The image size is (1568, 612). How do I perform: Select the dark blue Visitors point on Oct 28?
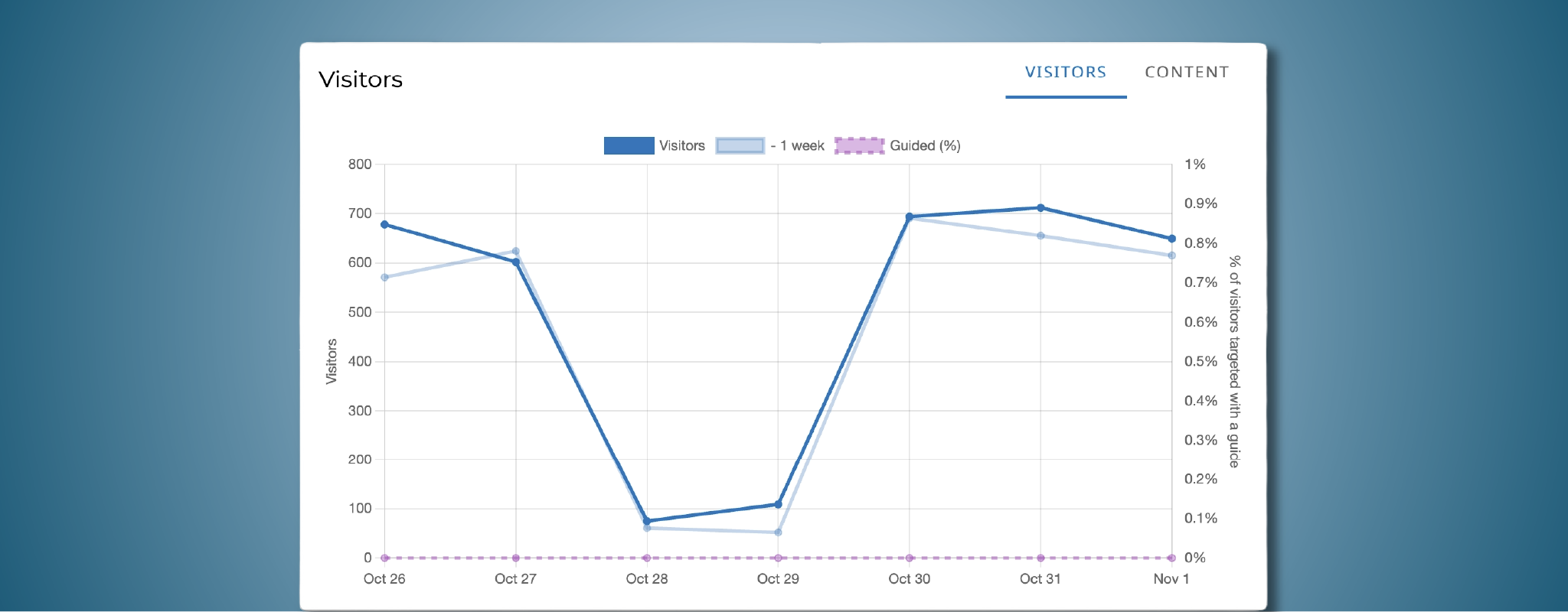click(x=647, y=521)
